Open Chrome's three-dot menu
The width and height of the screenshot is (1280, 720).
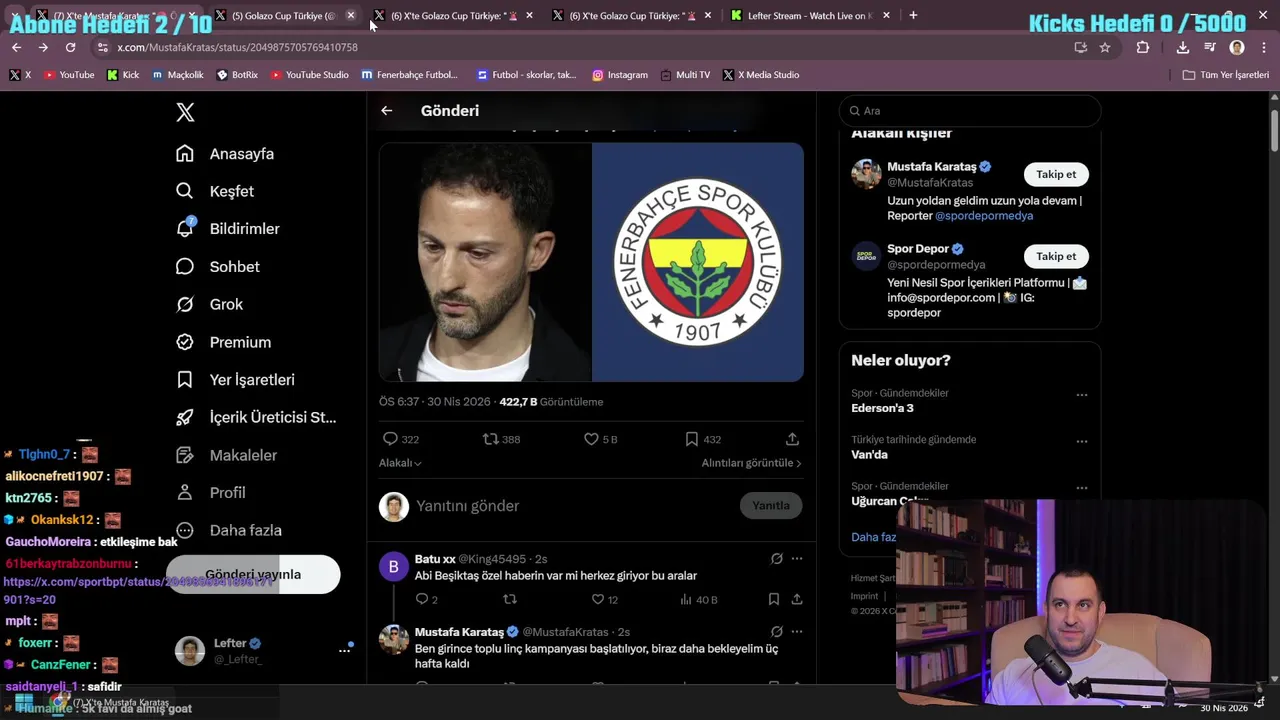tap(1264, 47)
